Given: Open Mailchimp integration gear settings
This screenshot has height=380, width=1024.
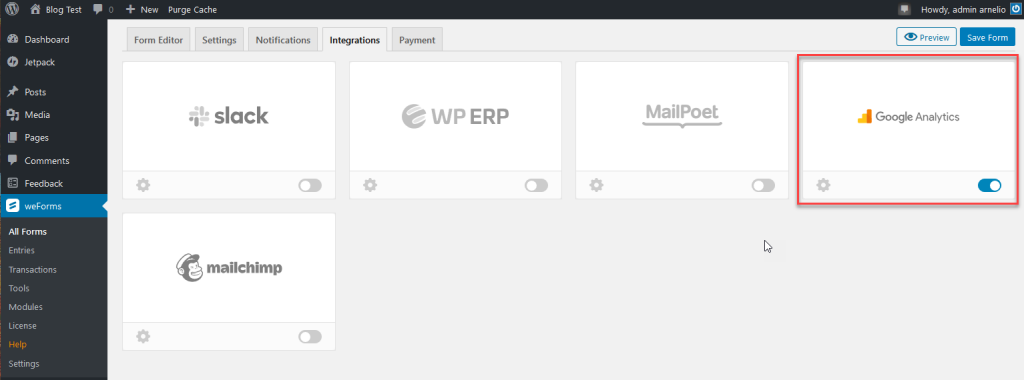Looking at the screenshot, I should [143, 337].
